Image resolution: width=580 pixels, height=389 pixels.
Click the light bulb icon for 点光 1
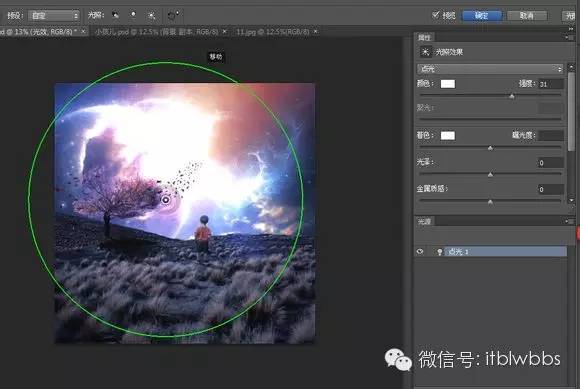439,252
